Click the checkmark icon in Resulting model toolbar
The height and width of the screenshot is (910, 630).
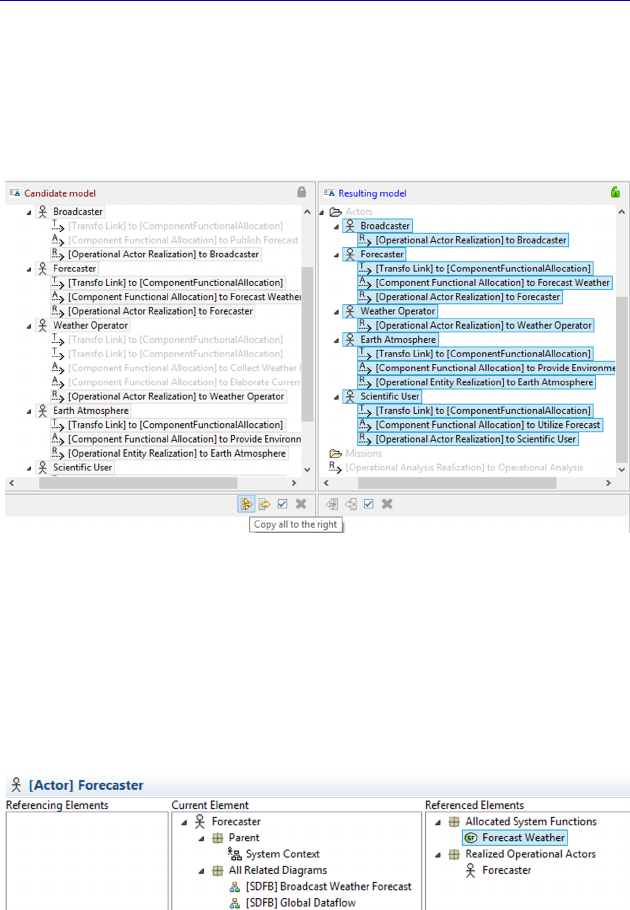[x=368, y=504]
